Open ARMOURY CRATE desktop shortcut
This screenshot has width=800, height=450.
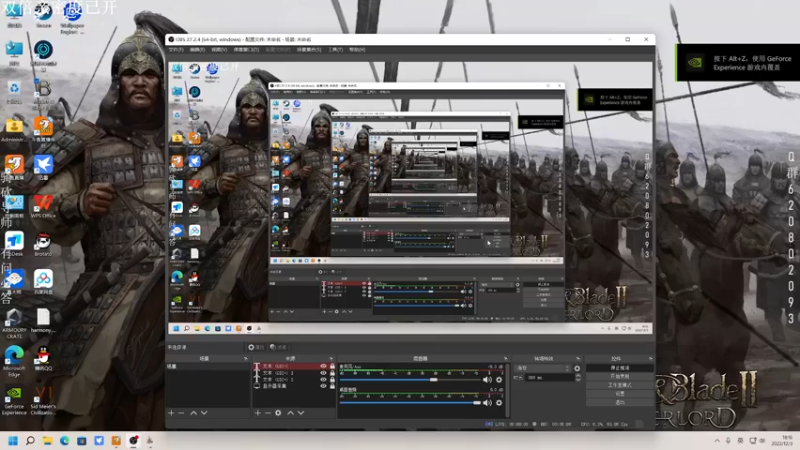point(14,323)
